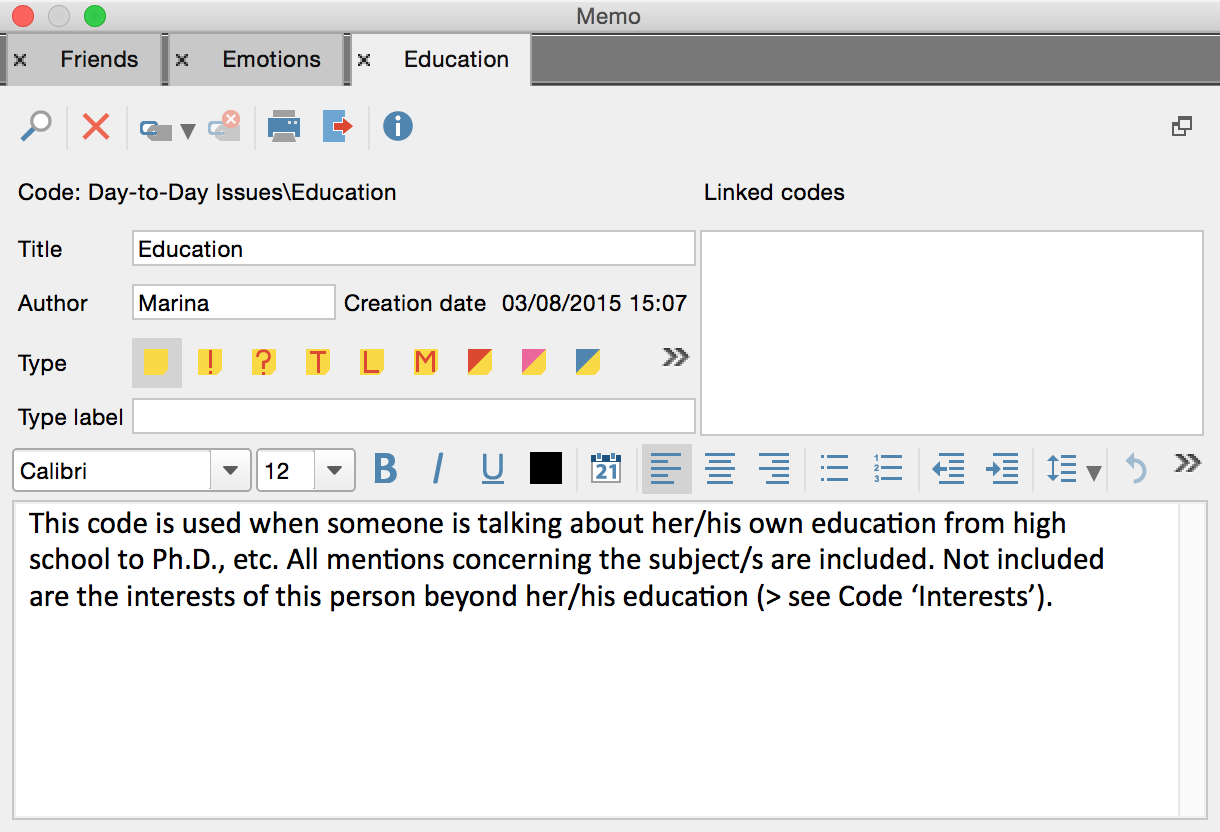Open the blue info icon
The height and width of the screenshot is (832, 1220).
pyautogui.click(x=398, y=127)
